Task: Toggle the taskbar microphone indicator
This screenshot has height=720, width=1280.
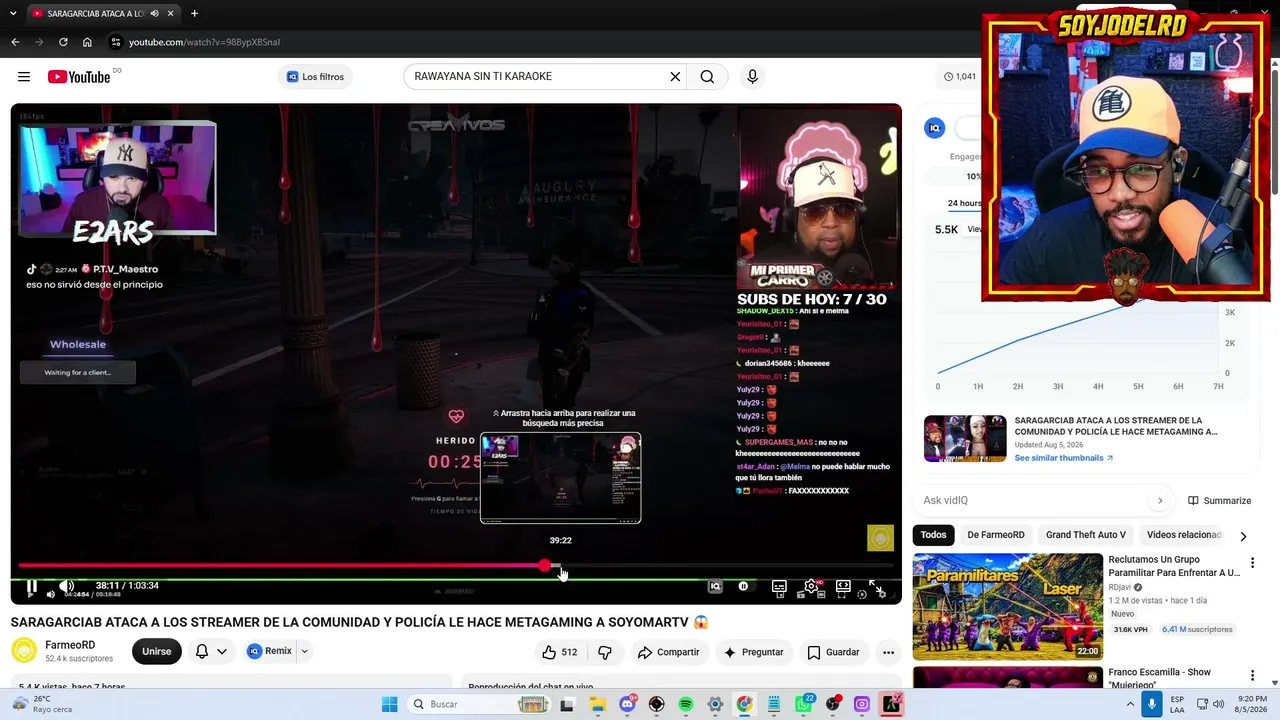Action: tap(1152, 705)
